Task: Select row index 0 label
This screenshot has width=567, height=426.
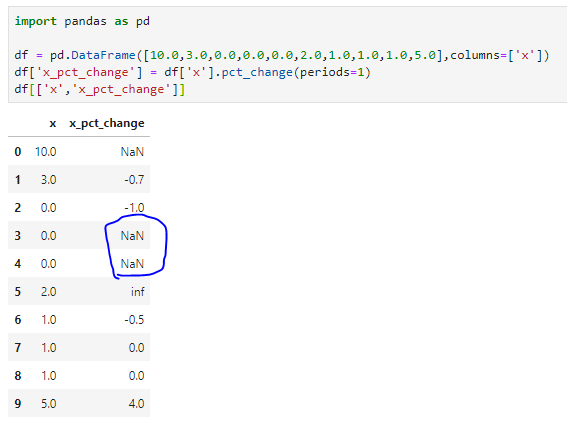Action: click(x=18, y=152)
